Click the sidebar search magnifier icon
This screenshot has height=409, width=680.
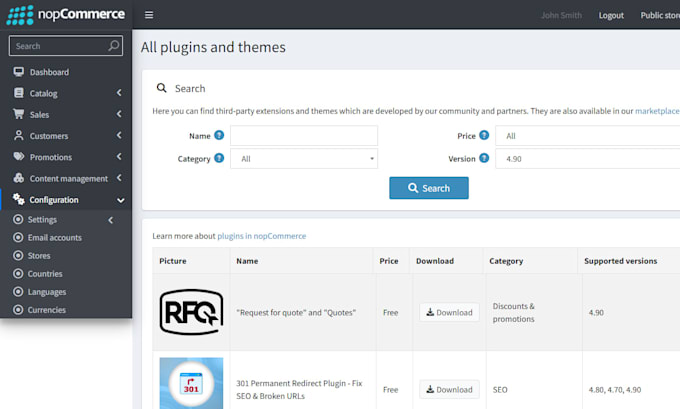click(x=114, y=46)
